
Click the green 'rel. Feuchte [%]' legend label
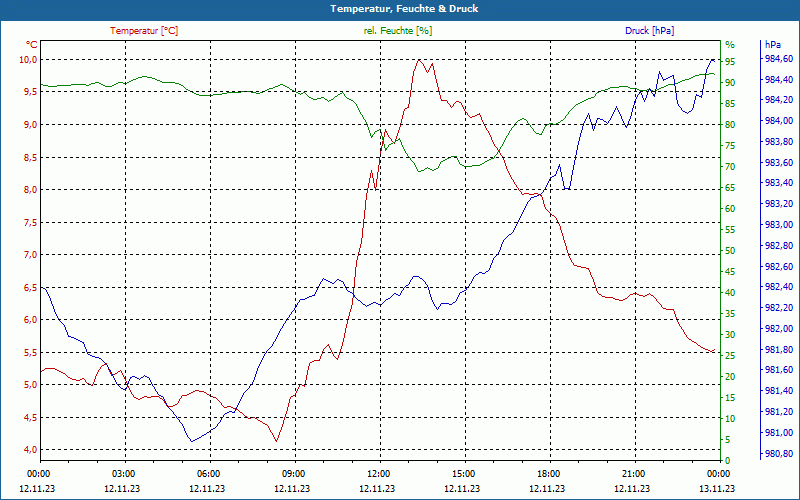click(398, 31)
